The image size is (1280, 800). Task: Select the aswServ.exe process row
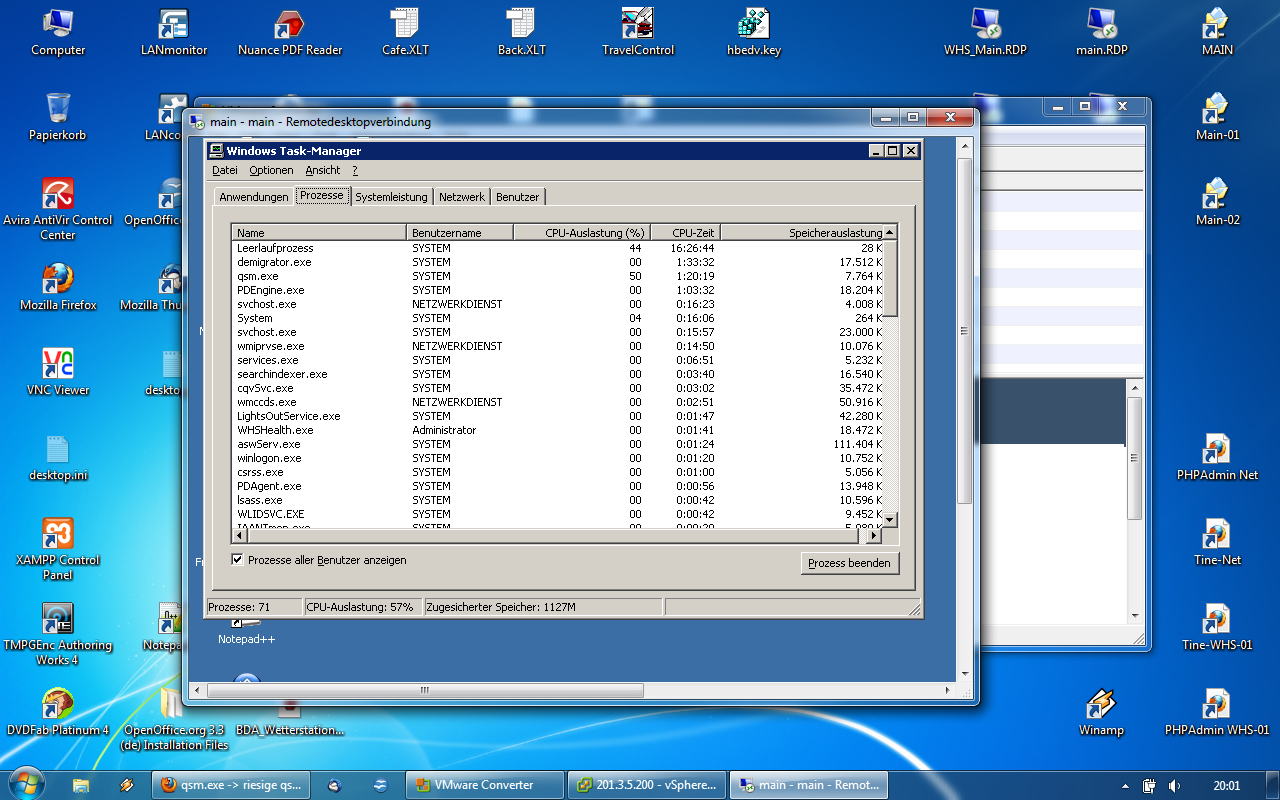[558, 444]
